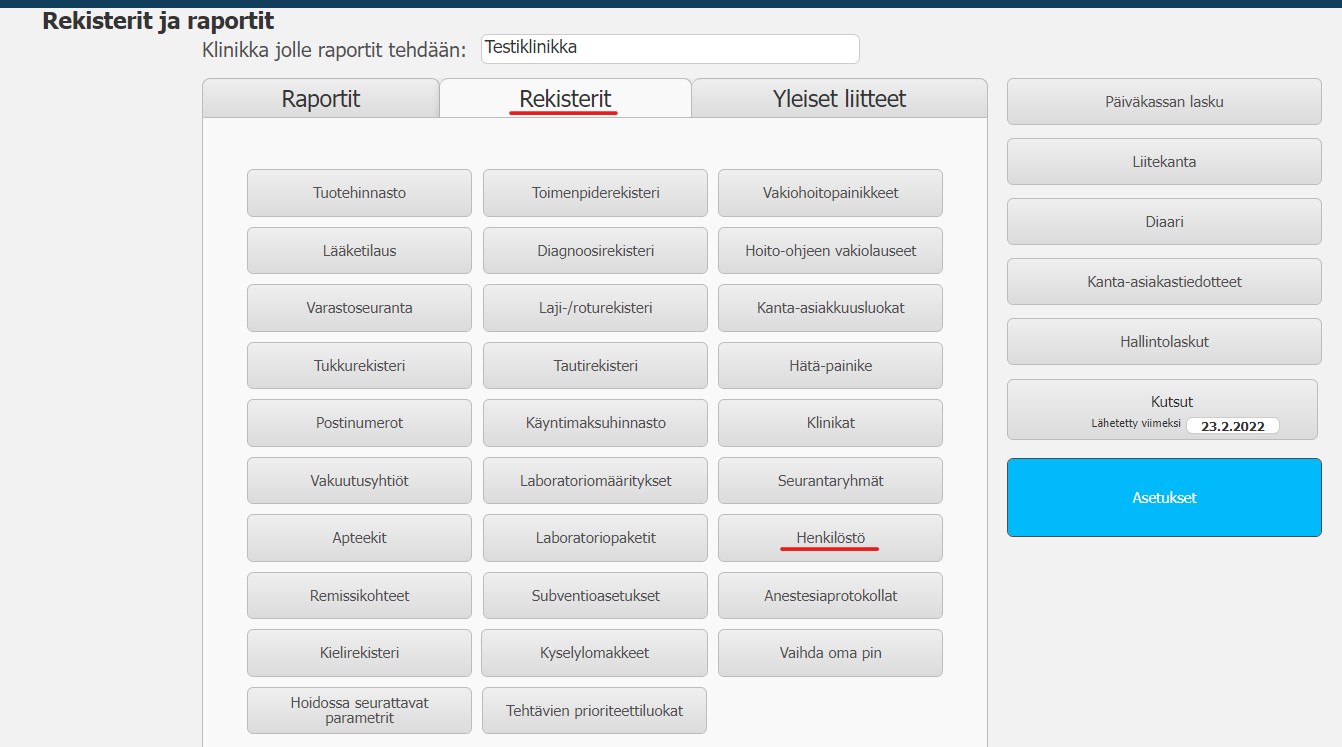Image resolution: width=1342 pixels, height=747 pixels.
Task: Open Toimenpiderekisteri
Action: [x=595, y=193]
